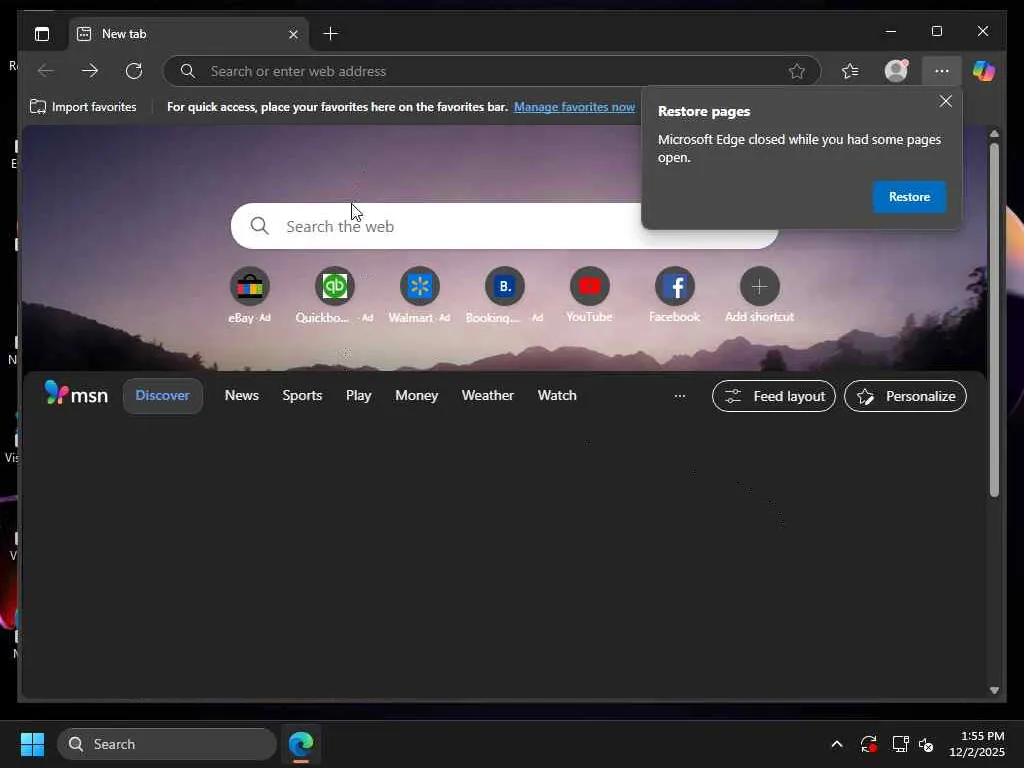
Task: Click the Personalize button
Action: click(905, 396)
